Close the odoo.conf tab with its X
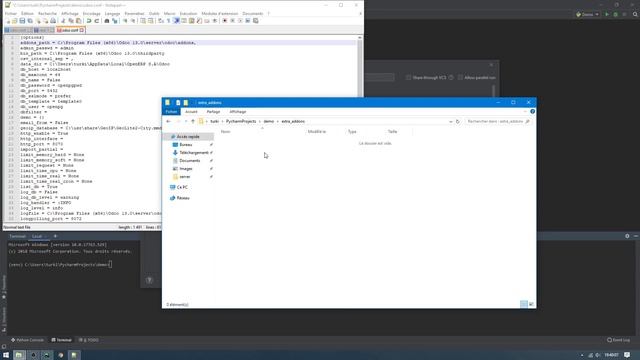 [82, 30]
